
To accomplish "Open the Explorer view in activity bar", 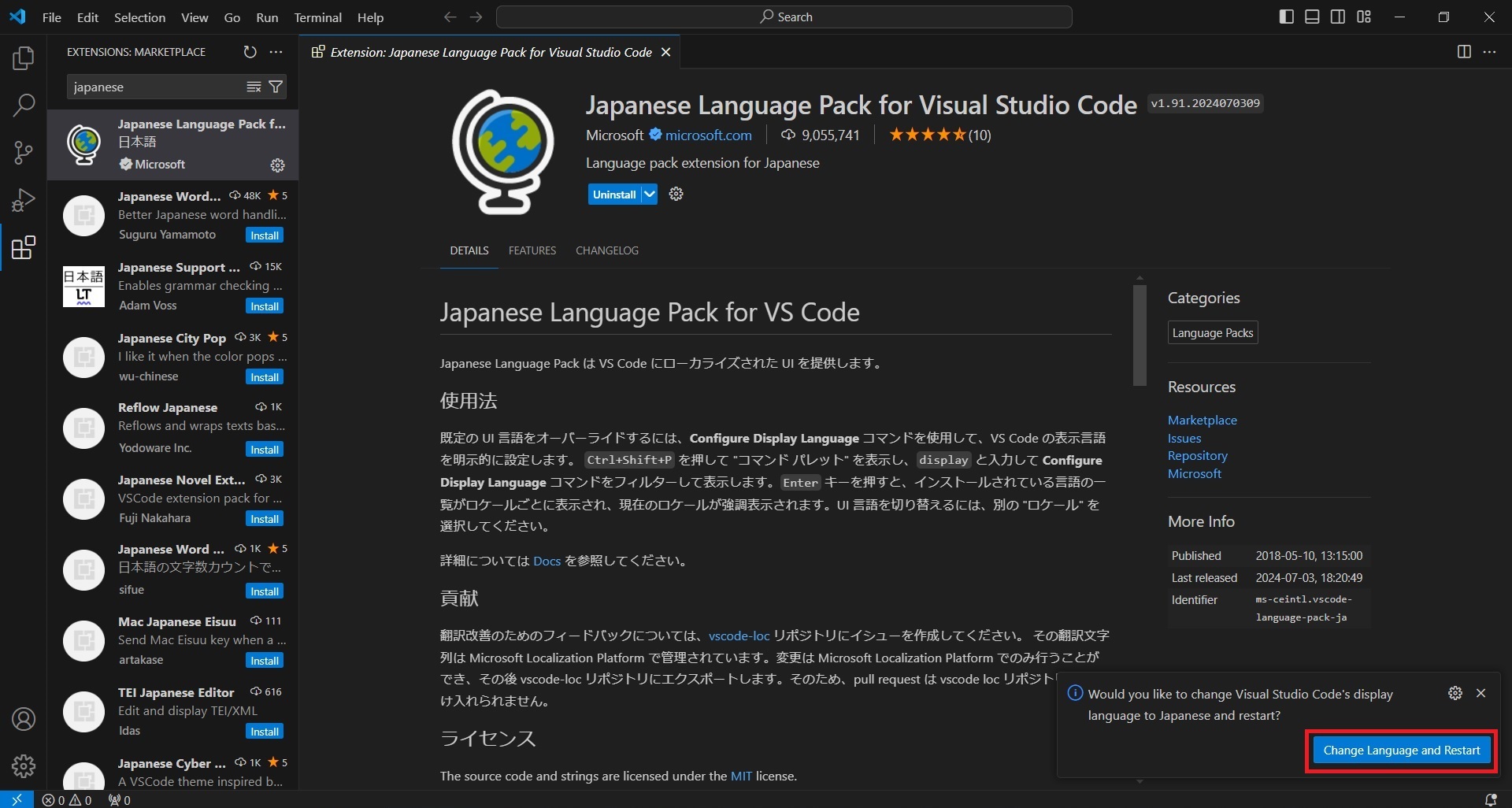I will (x=24, y=58).
